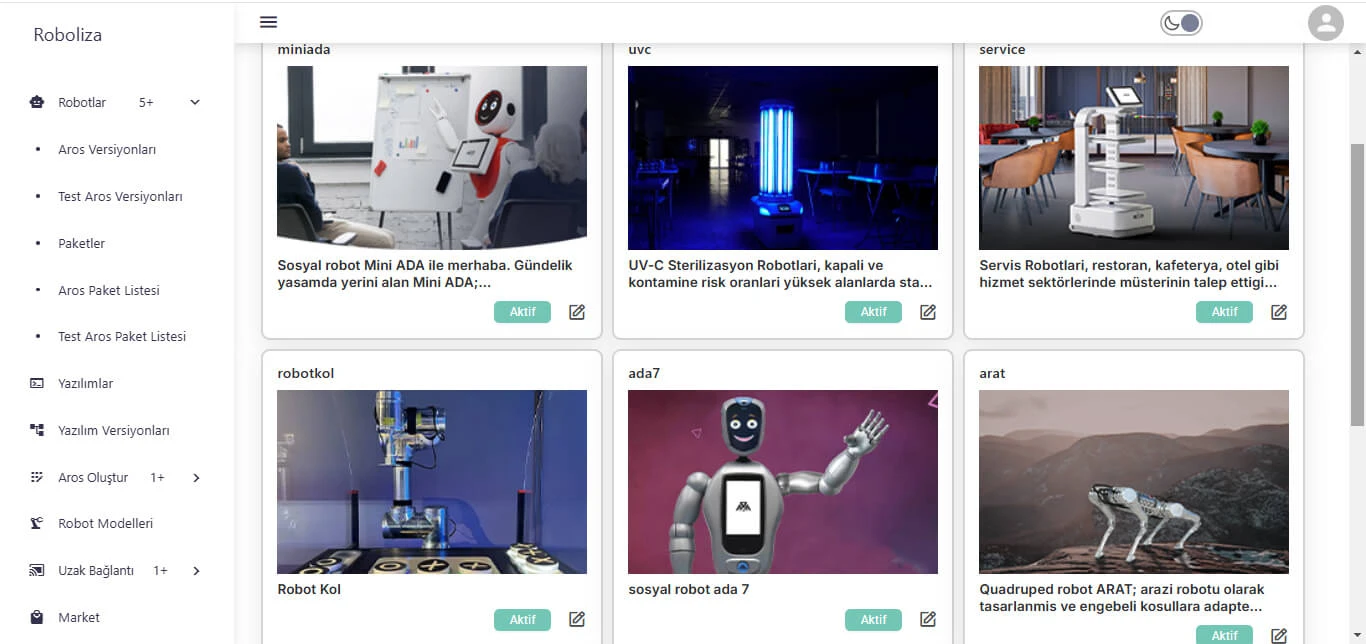The image size is (1366, 644).
Task: Open Aros Versiyonları menu item
Action: 107,150
